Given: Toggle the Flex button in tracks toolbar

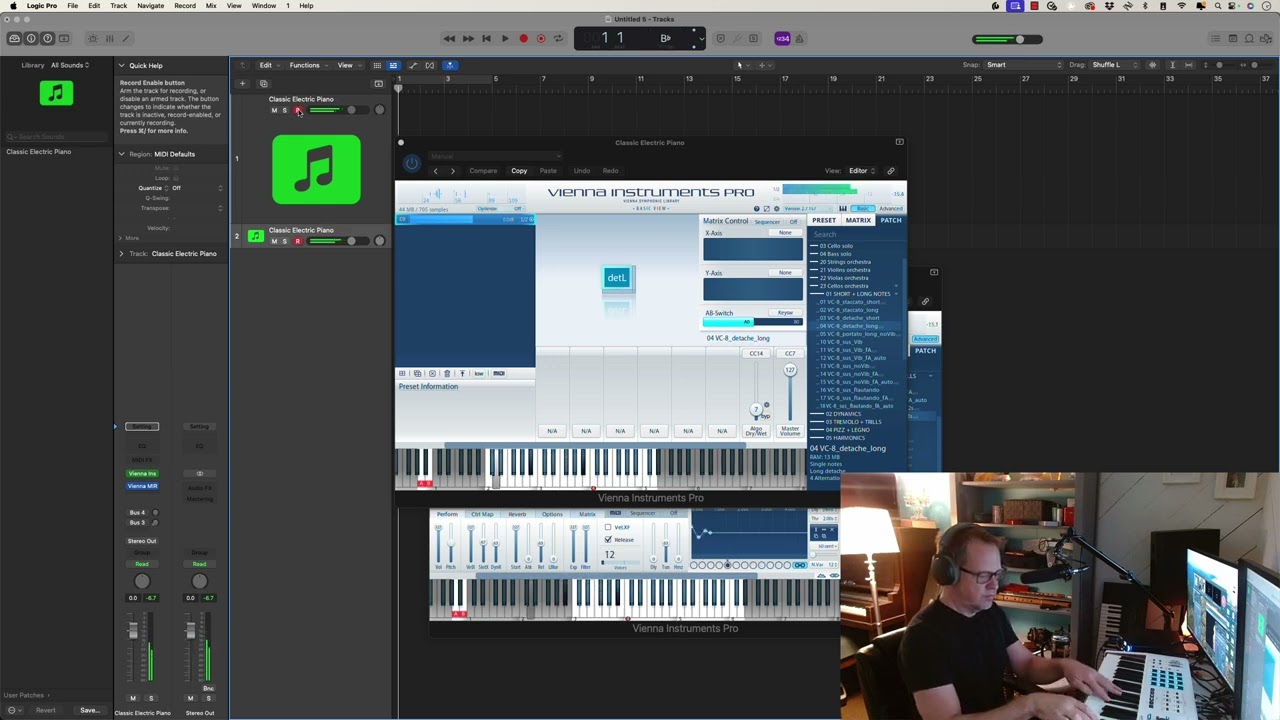Looking at the screenshot, I should [430, 65].
